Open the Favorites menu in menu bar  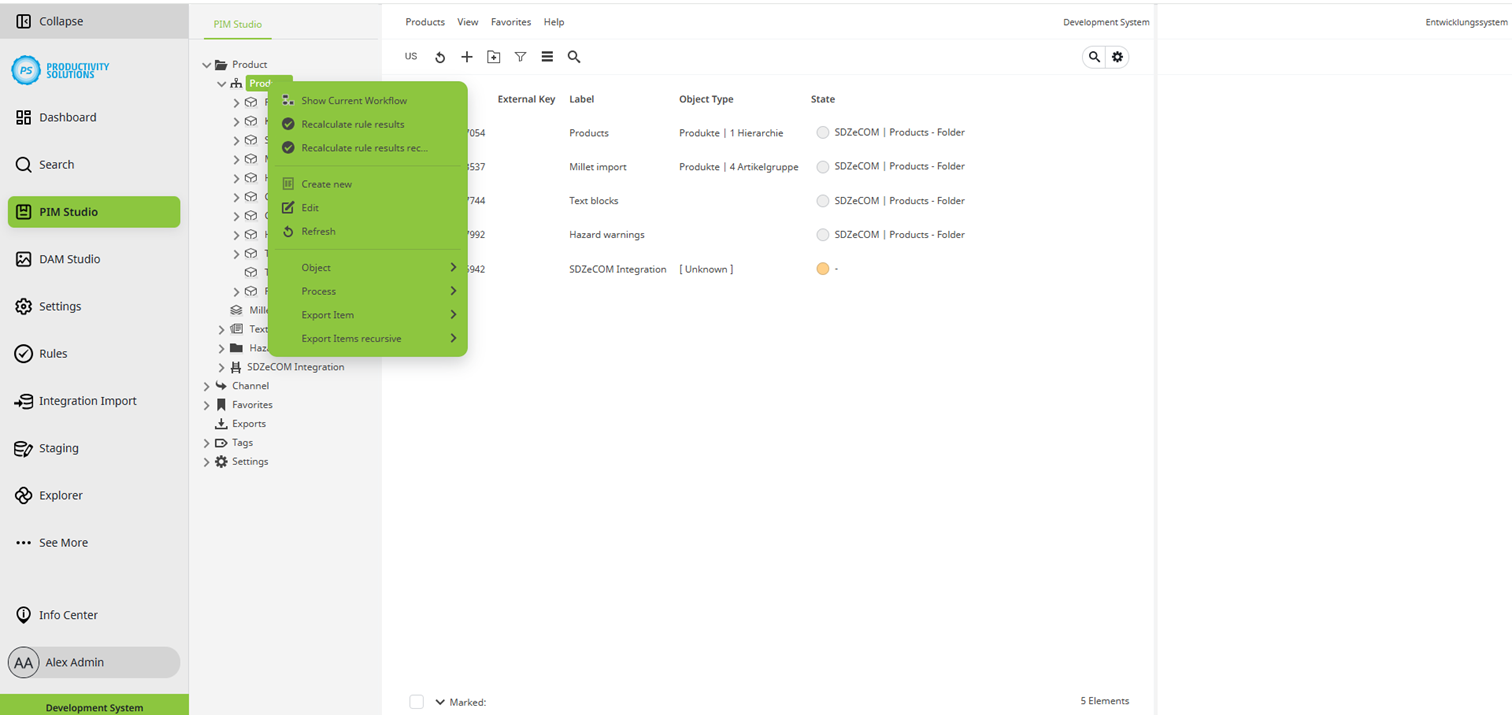point(510,22)
